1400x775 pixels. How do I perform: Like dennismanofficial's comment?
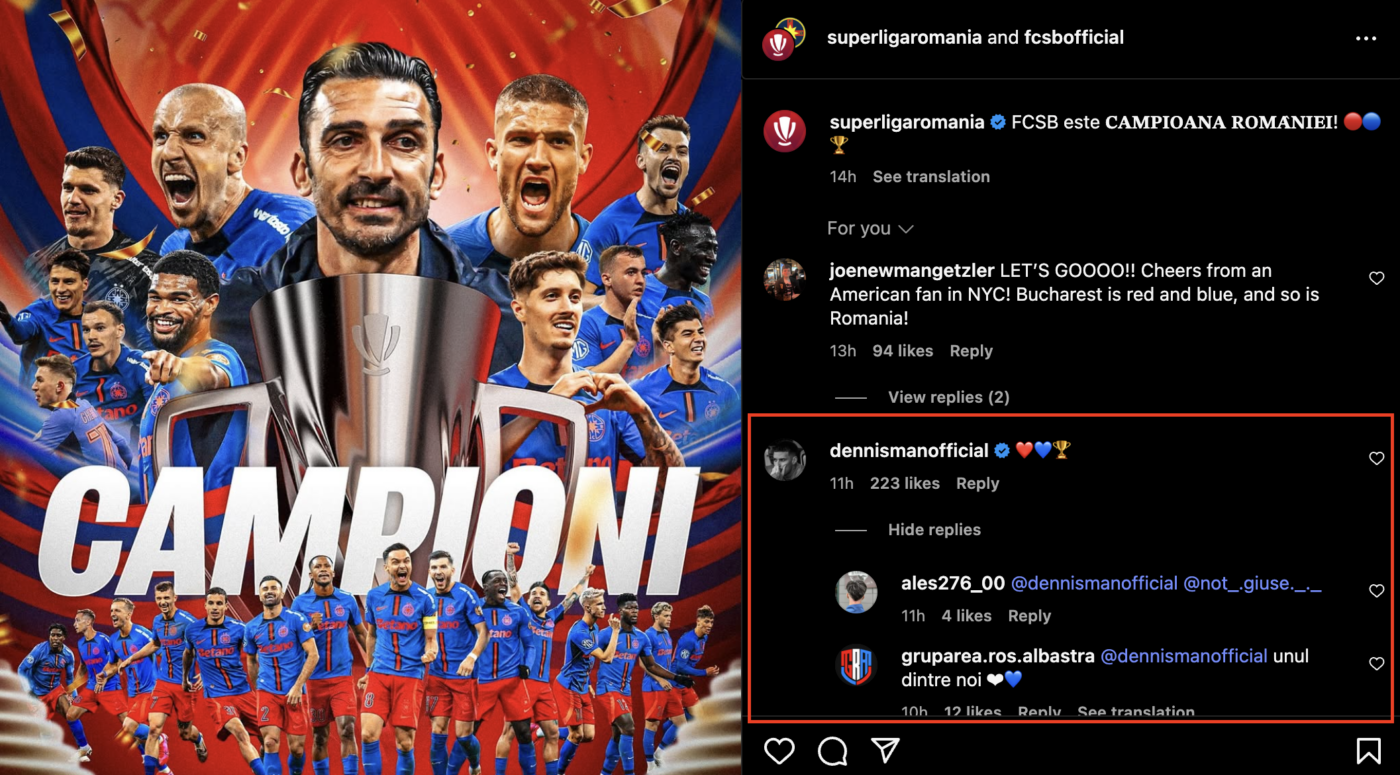1376,458
